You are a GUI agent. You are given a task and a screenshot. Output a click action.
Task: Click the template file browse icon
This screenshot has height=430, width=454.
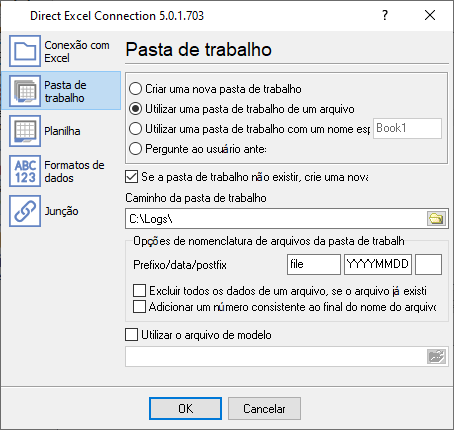(x=436, y=357)
